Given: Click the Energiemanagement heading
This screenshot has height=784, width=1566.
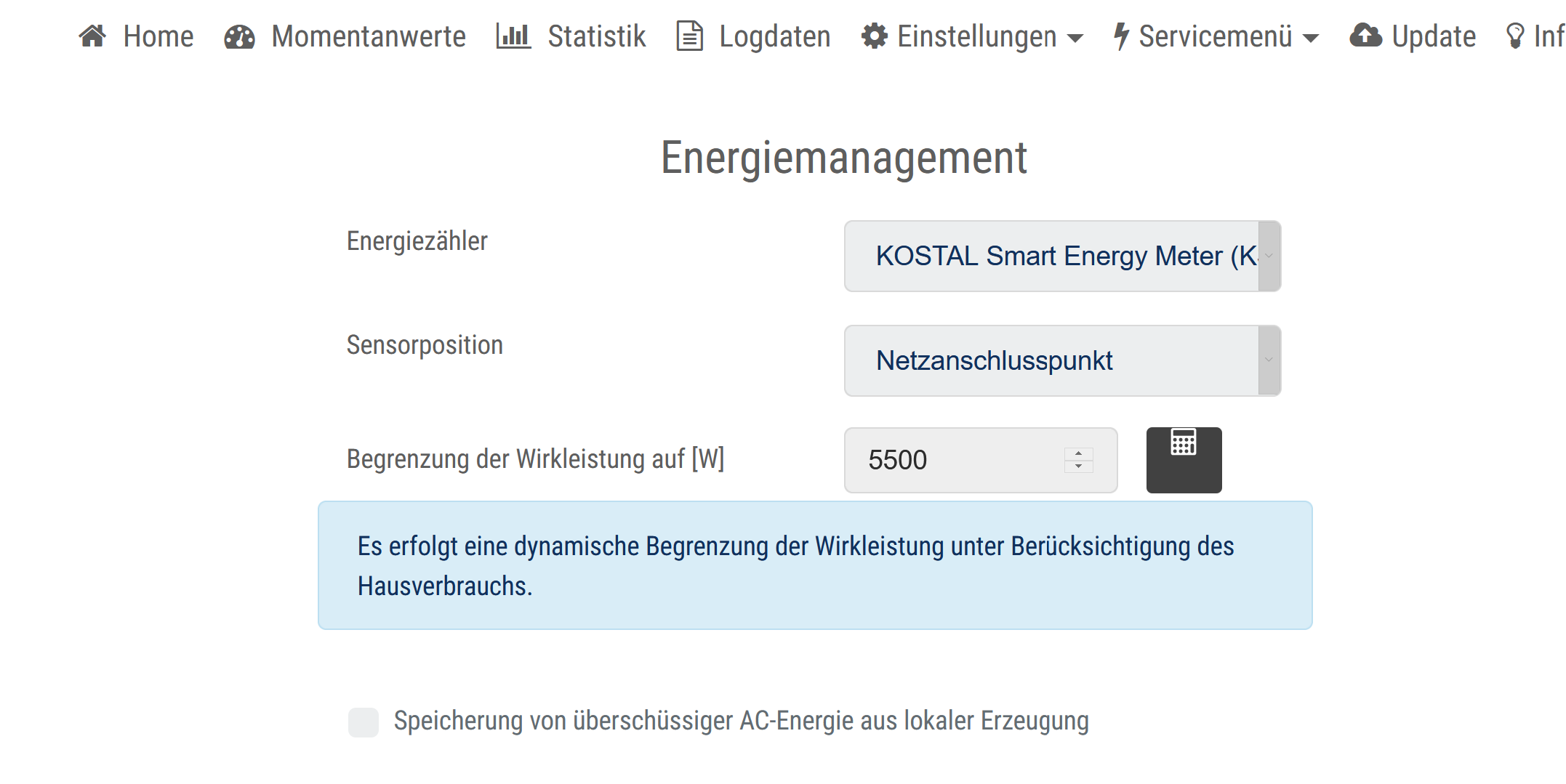Looking at the screenshot, I should 843,158.
